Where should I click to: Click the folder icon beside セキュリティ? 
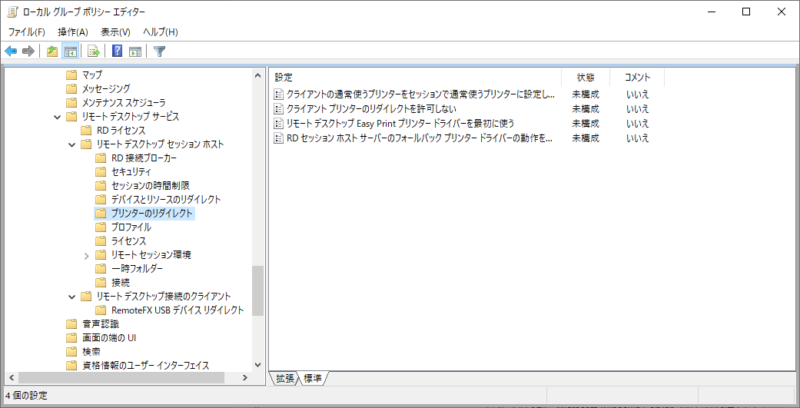click(101, 172)
